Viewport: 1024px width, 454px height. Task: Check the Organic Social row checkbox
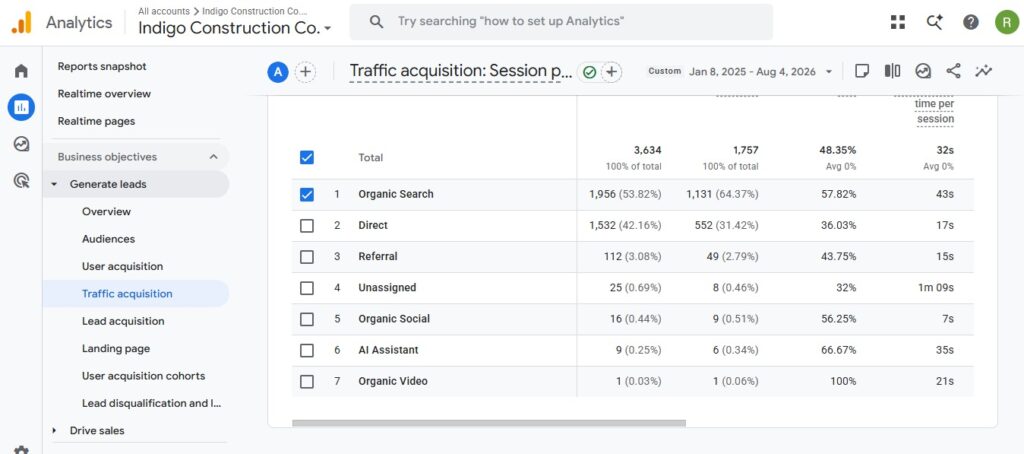click(306, 319)
